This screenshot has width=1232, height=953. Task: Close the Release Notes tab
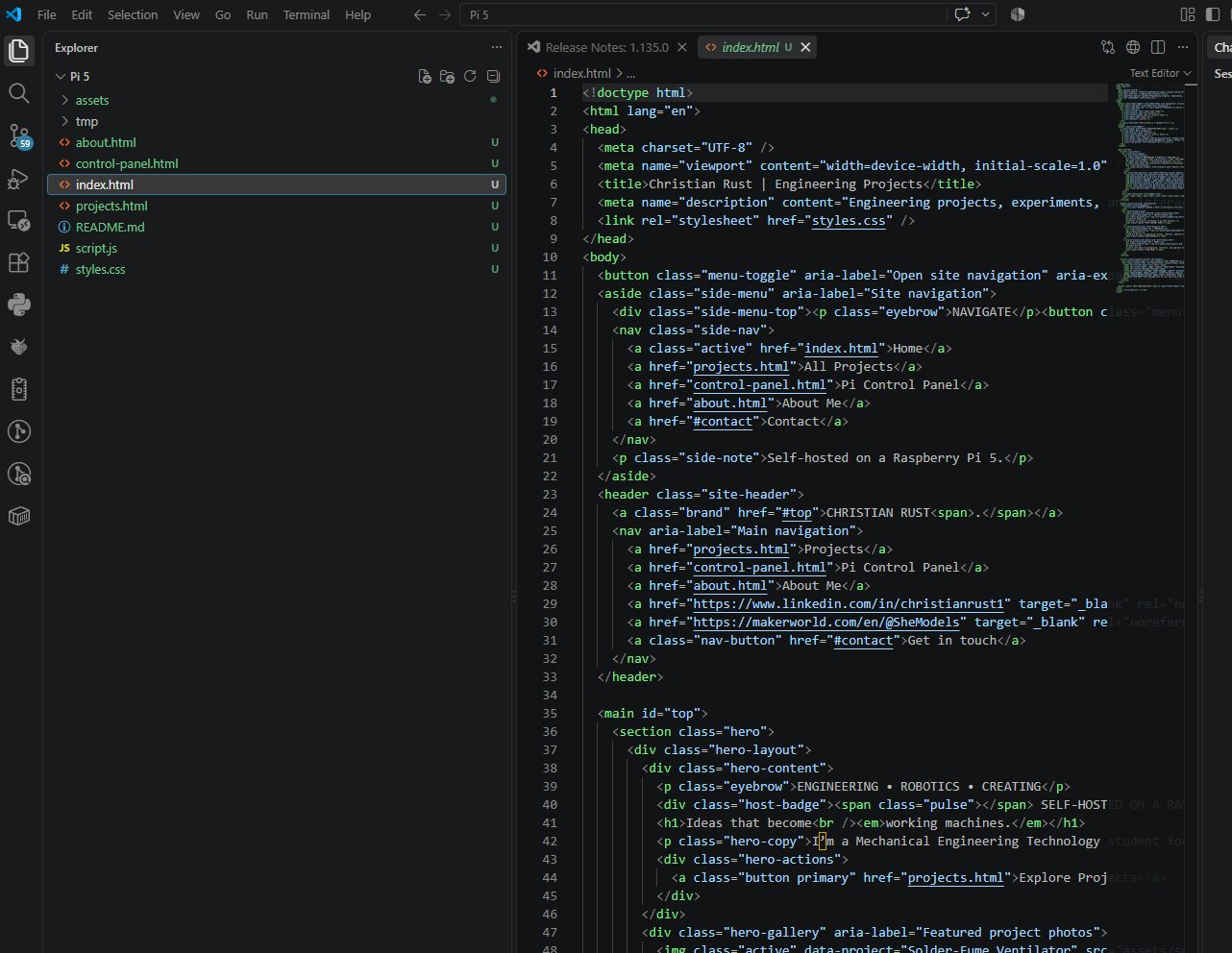pos(681,47)
